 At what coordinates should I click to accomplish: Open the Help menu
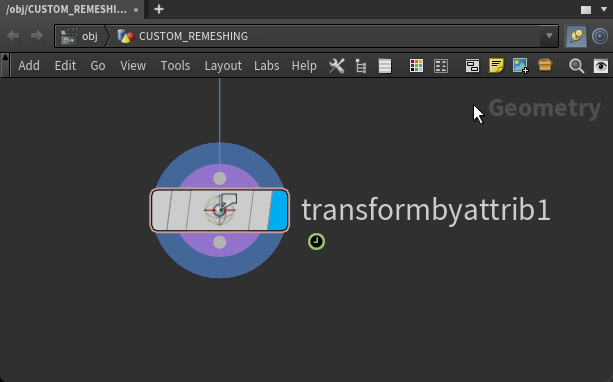(304, 66)
